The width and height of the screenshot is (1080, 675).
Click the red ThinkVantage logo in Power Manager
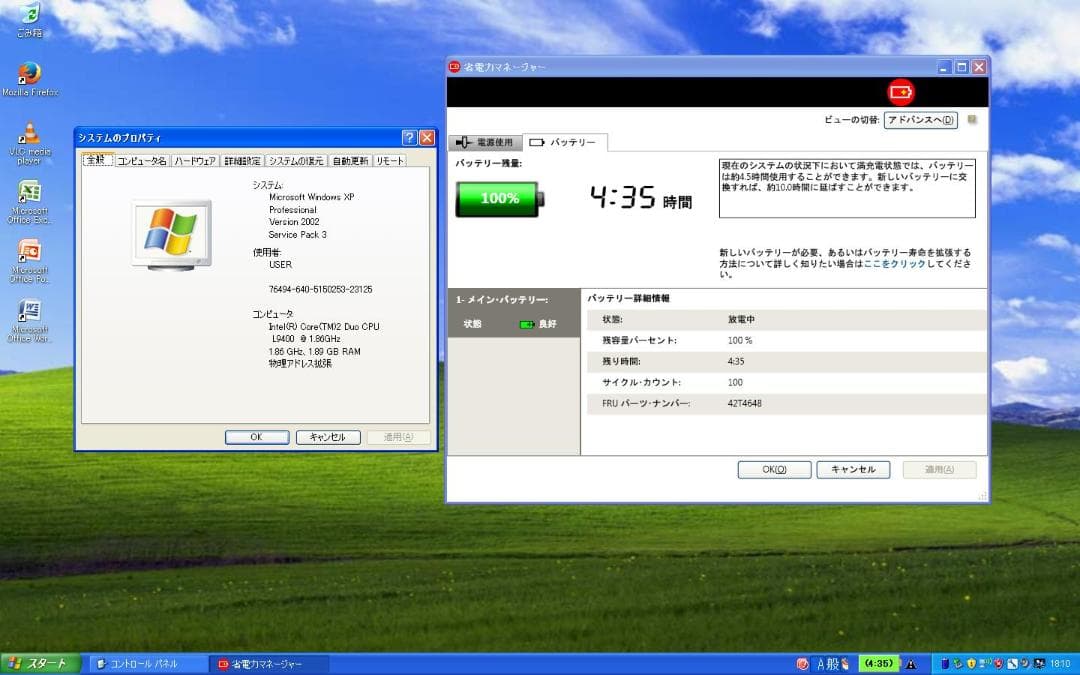901,91
